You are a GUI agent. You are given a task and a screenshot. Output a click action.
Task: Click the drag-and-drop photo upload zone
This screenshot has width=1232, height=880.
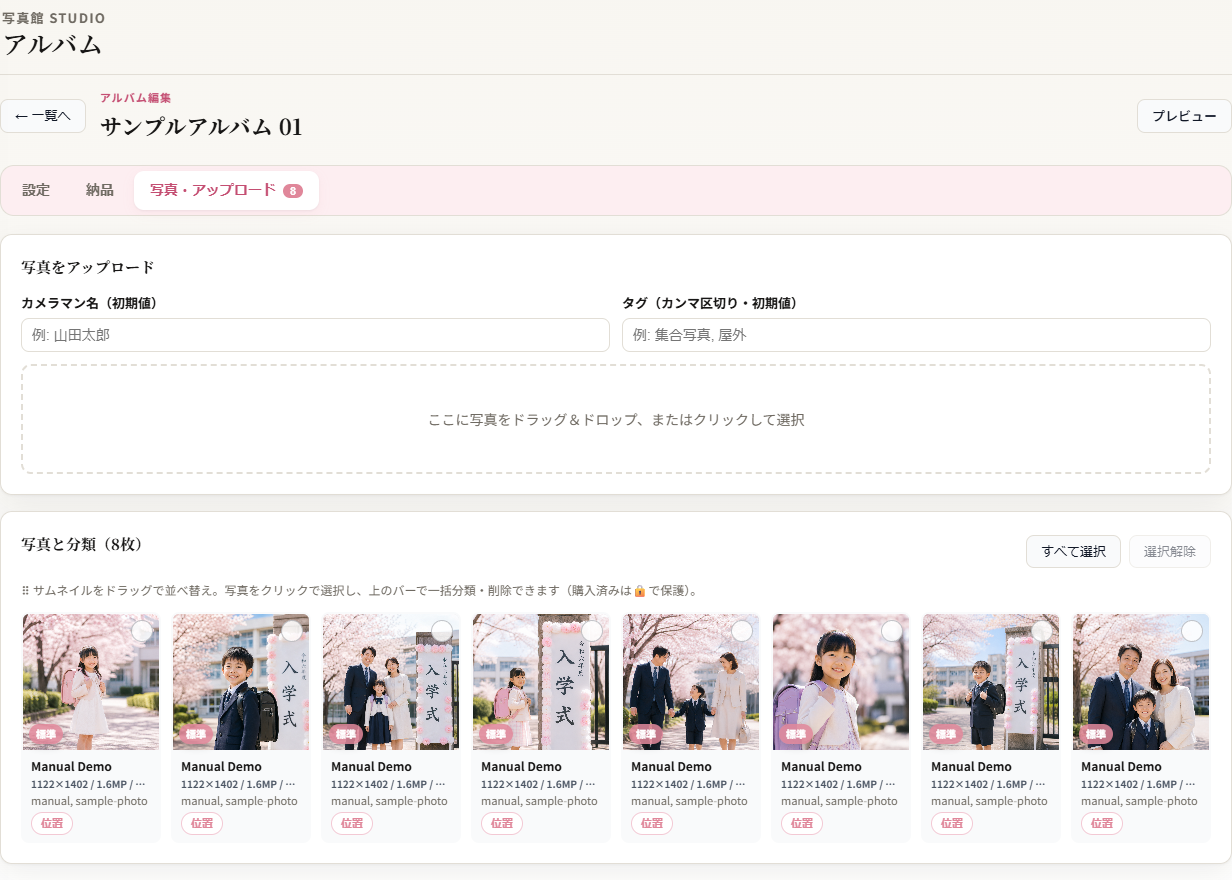click(616, 419)
